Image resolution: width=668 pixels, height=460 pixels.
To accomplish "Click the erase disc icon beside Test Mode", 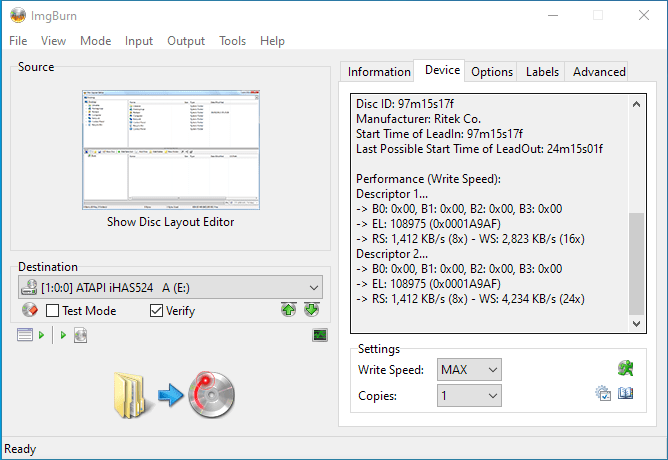I will [x=30, y=310].
